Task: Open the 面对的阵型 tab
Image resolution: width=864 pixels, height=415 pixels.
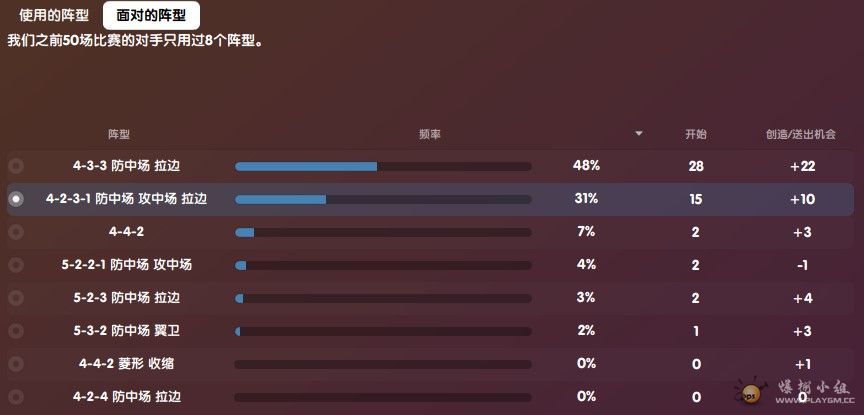Action: pyautogui.click(x=151, y=15)
